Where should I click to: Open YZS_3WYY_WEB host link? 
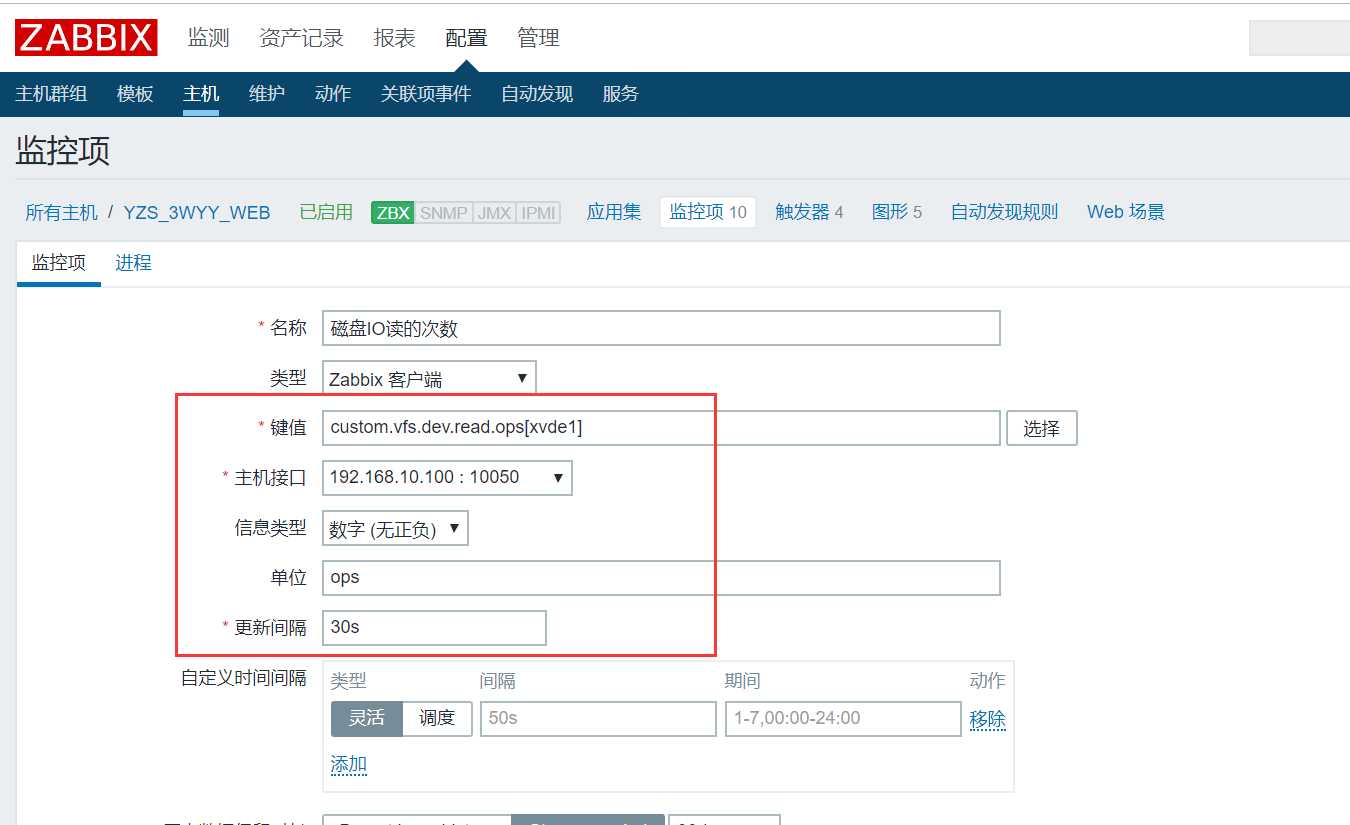(197, 212)
